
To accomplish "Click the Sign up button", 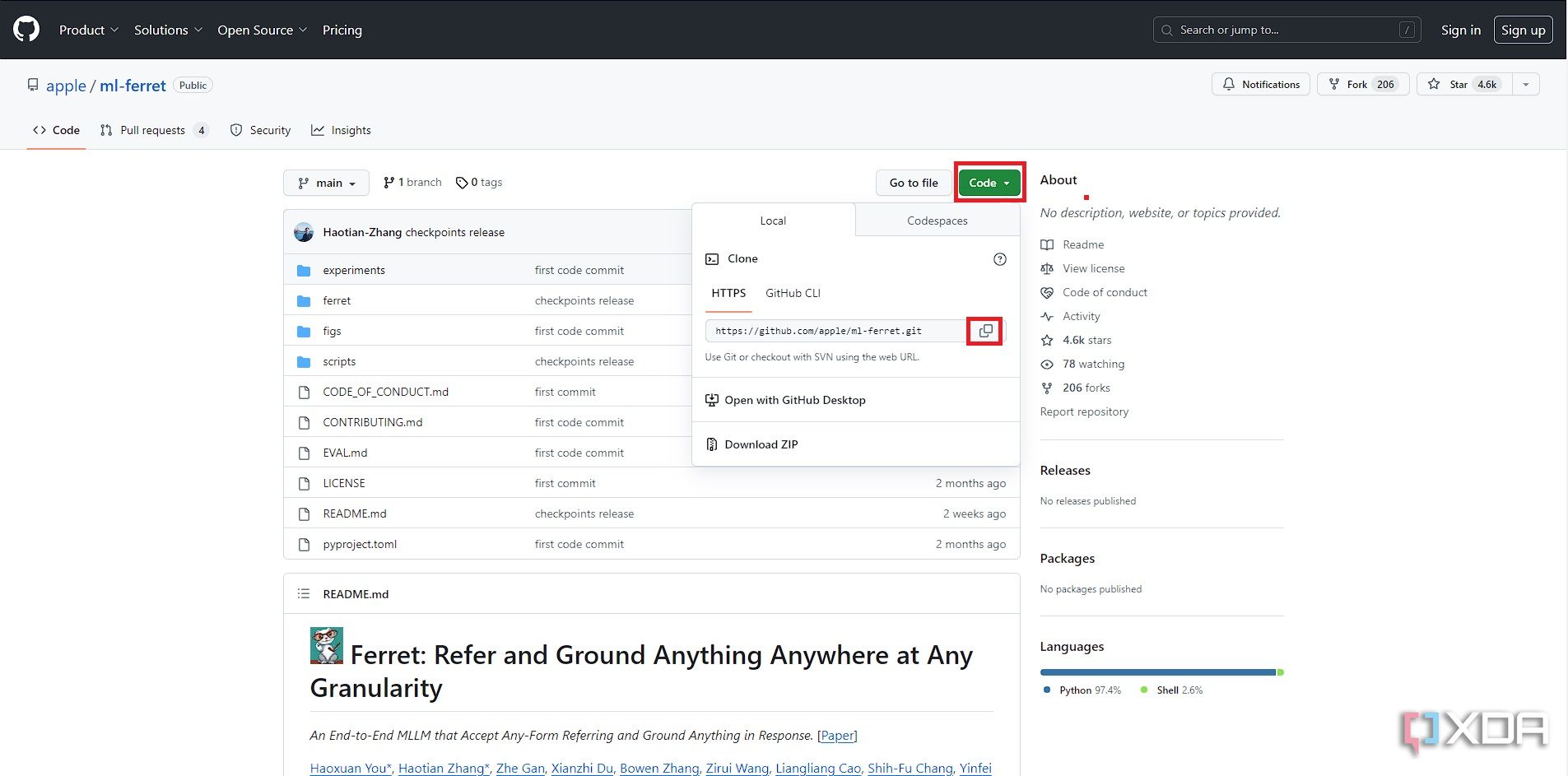I will point(1524,30).
